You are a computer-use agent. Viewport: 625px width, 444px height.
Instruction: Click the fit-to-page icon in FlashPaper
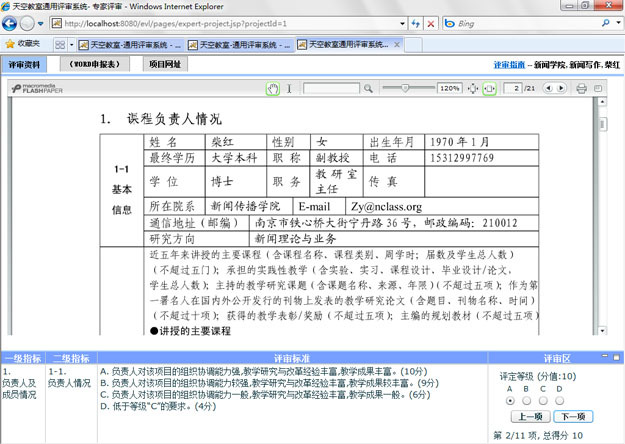click(473, 88)
